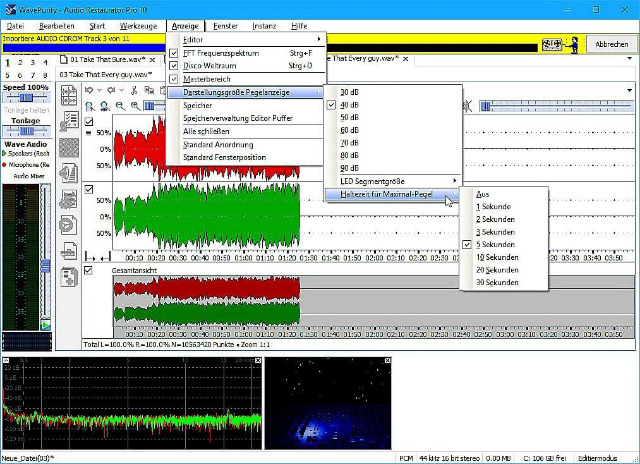Open the Werkzeuge menu

(x=138, y=24)
